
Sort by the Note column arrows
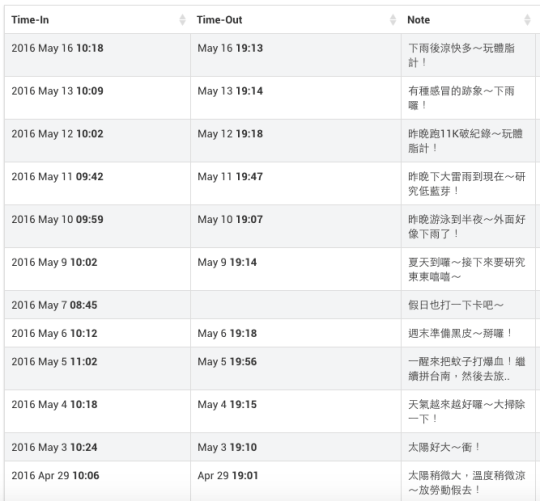(x=527, y=20)
